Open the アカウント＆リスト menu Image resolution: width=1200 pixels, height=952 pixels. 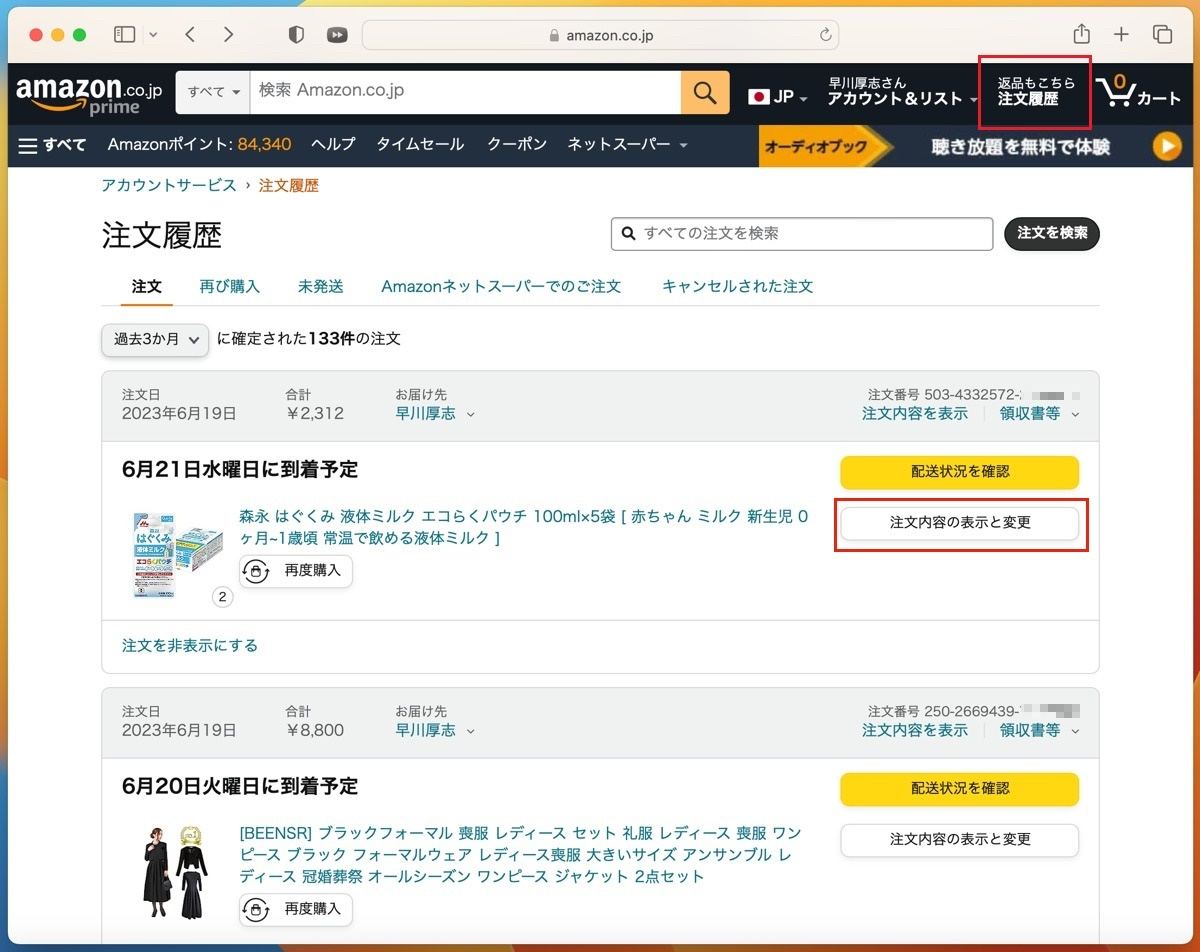pyautogui.click(x=902, y=91)
